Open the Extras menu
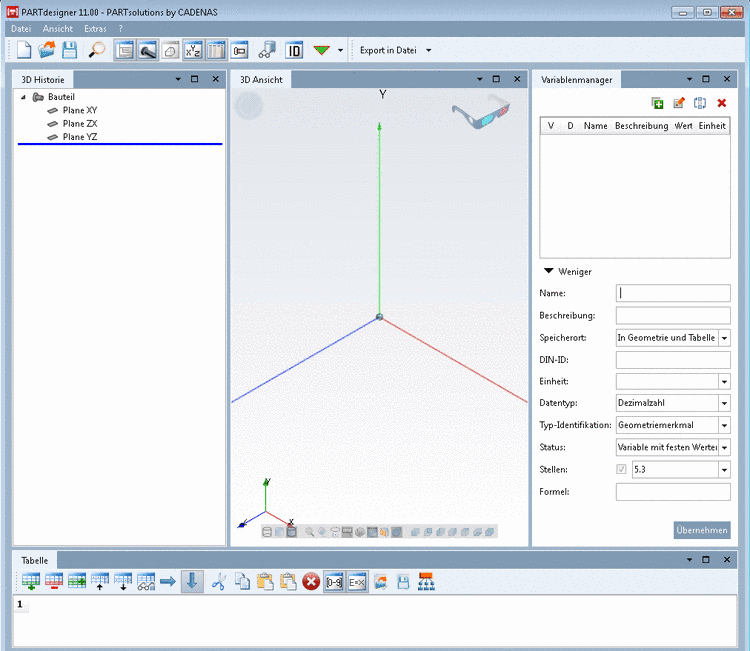 [95, 29]
